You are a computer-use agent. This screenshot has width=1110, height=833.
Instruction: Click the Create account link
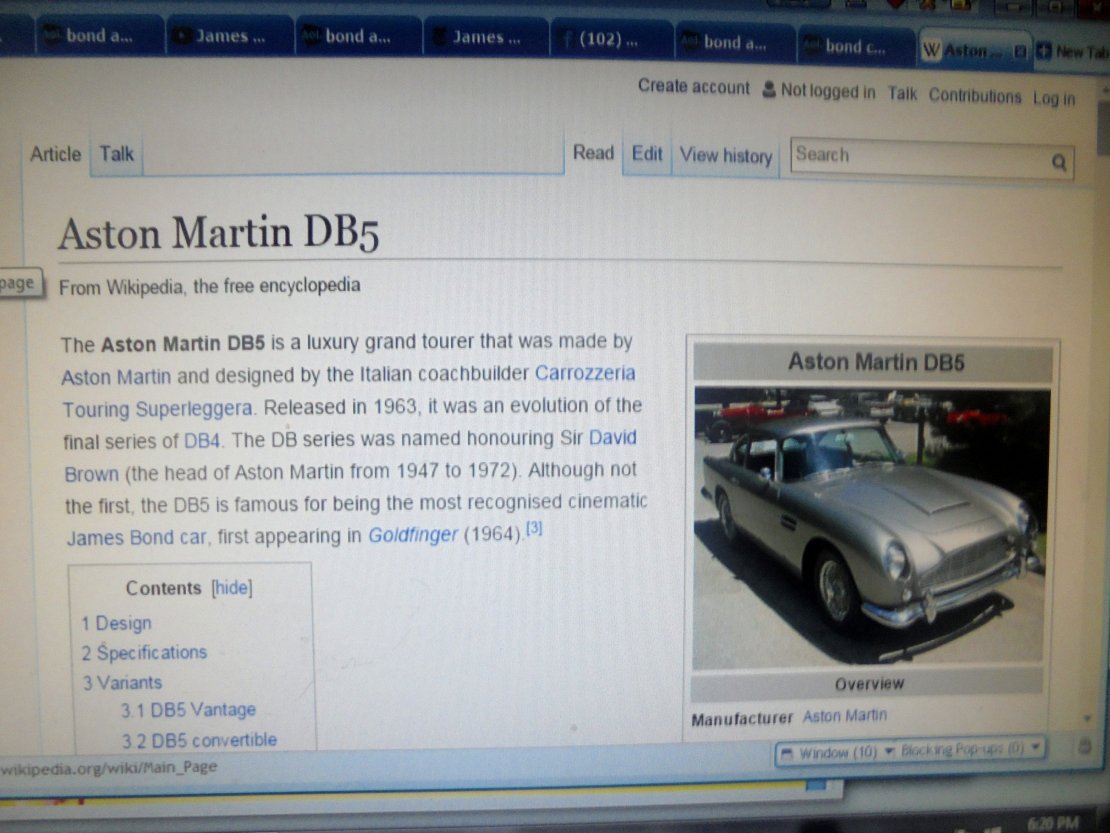pos(693,86)
